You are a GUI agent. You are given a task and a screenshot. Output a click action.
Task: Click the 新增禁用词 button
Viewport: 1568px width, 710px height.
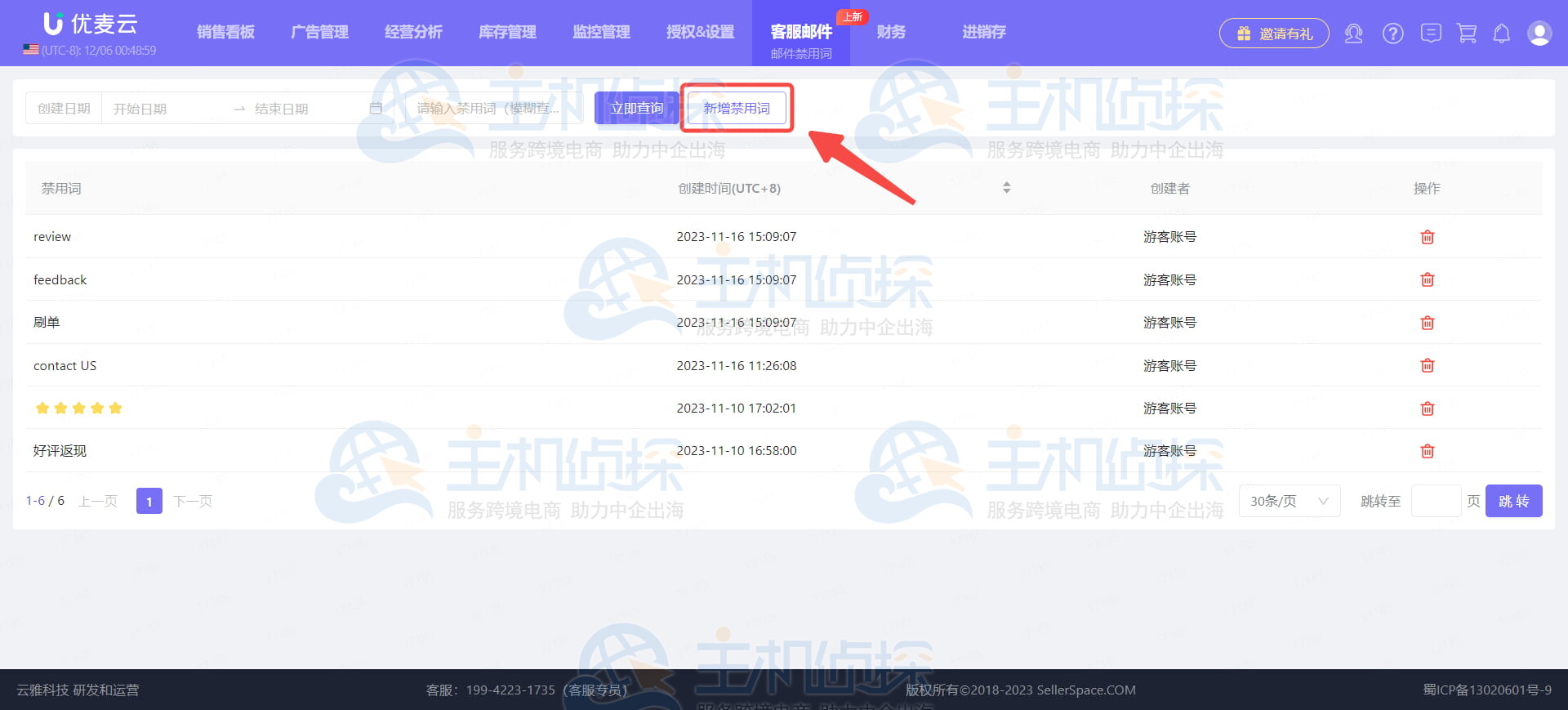[737, 108]
